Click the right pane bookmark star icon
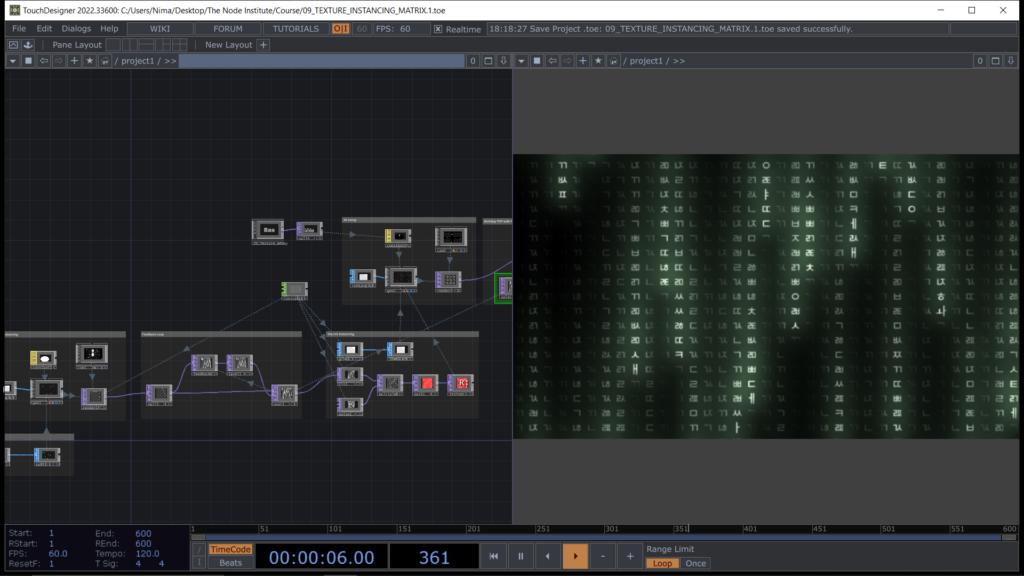Screen dimensions: 1024x576 [598, 61]
